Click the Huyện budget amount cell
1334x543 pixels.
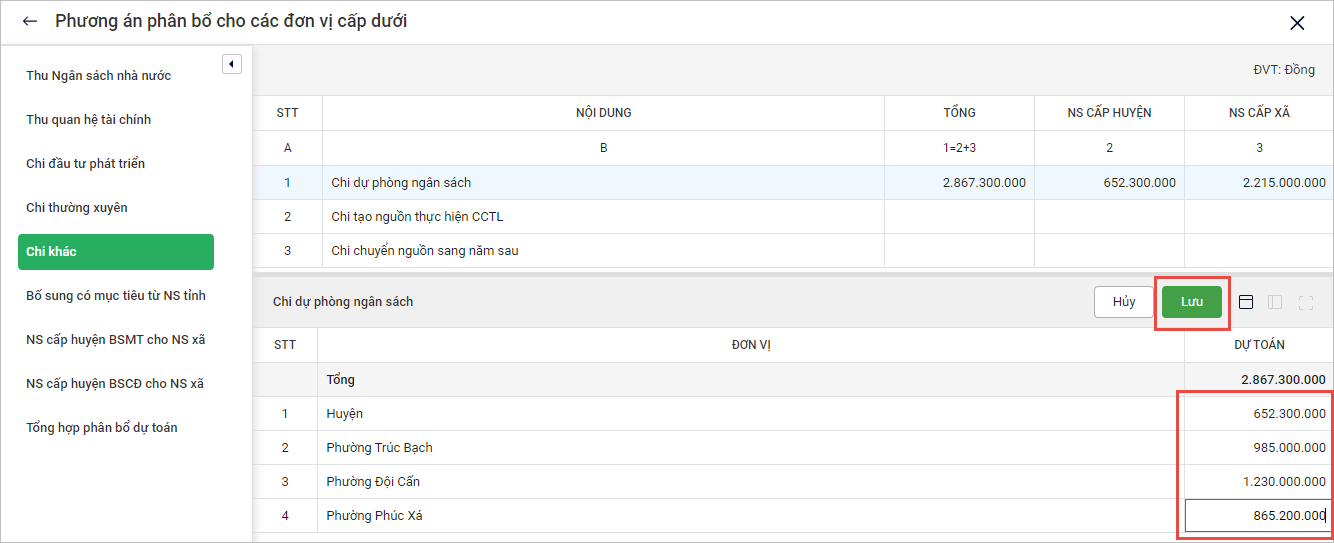click(1256, 414)
